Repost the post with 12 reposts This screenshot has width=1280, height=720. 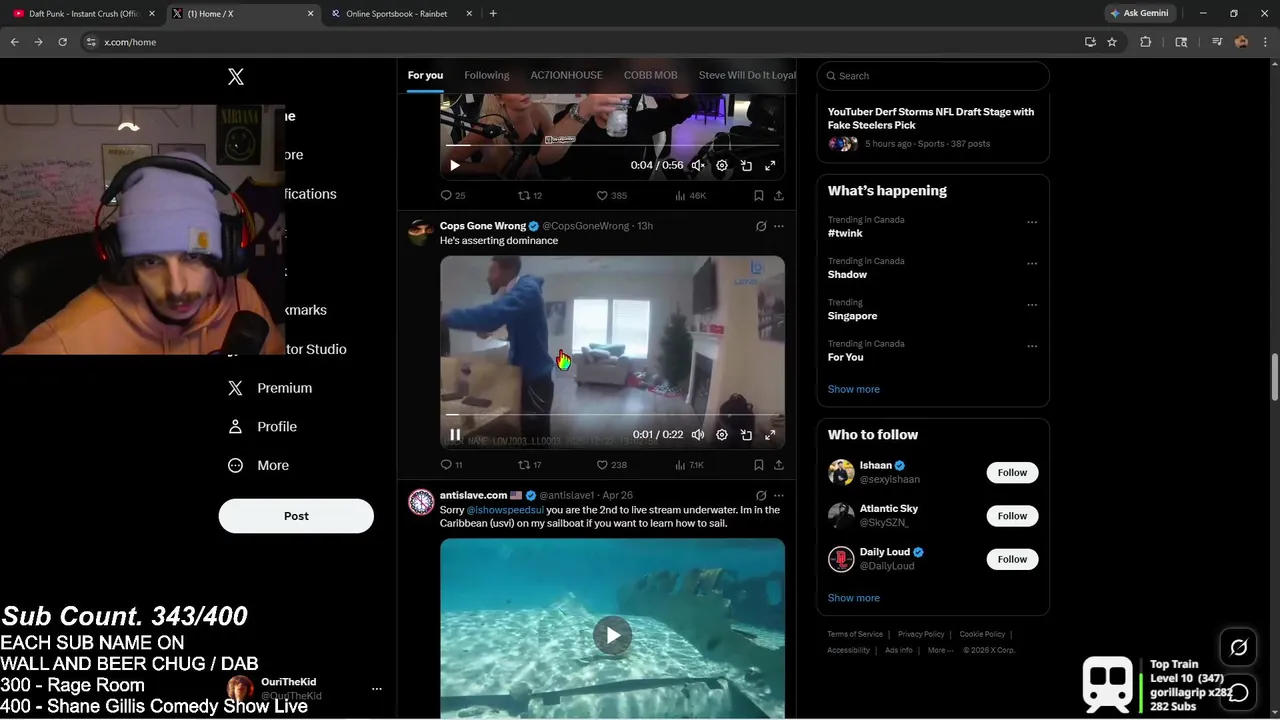tap(530, 196)
